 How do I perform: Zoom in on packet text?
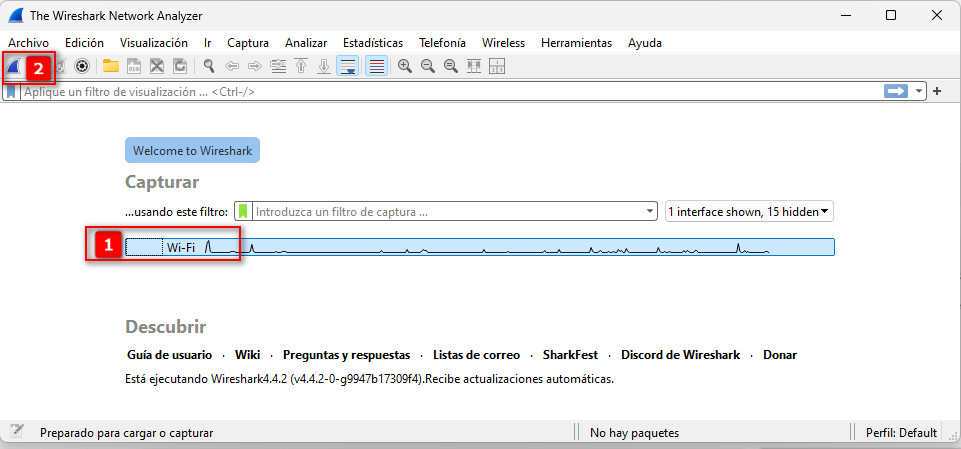point(405,67)
